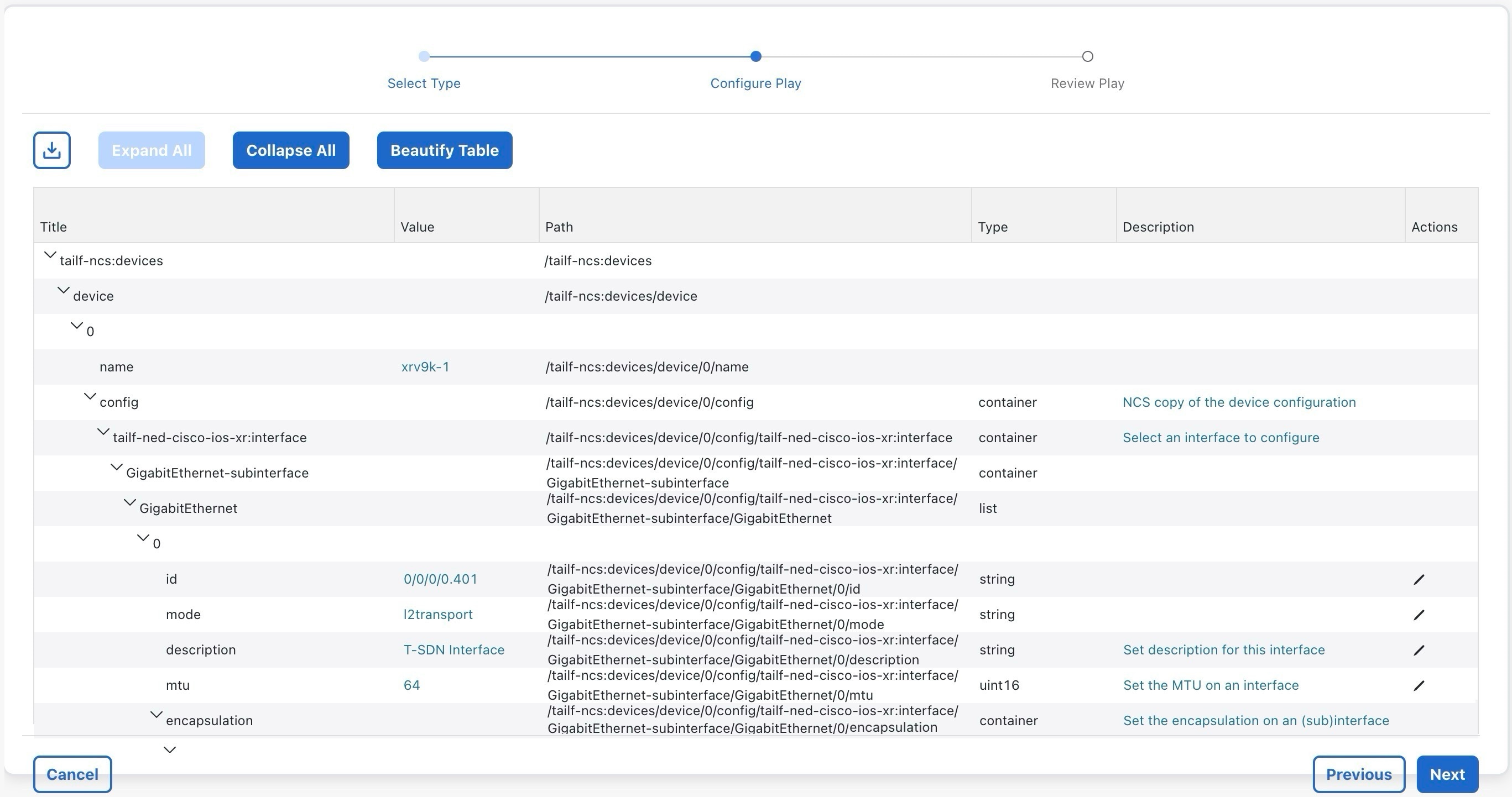Click 'NCS copy of the device configuration' text
The width and height of the screenshot is (1512, 797).
click(1239, 402)
